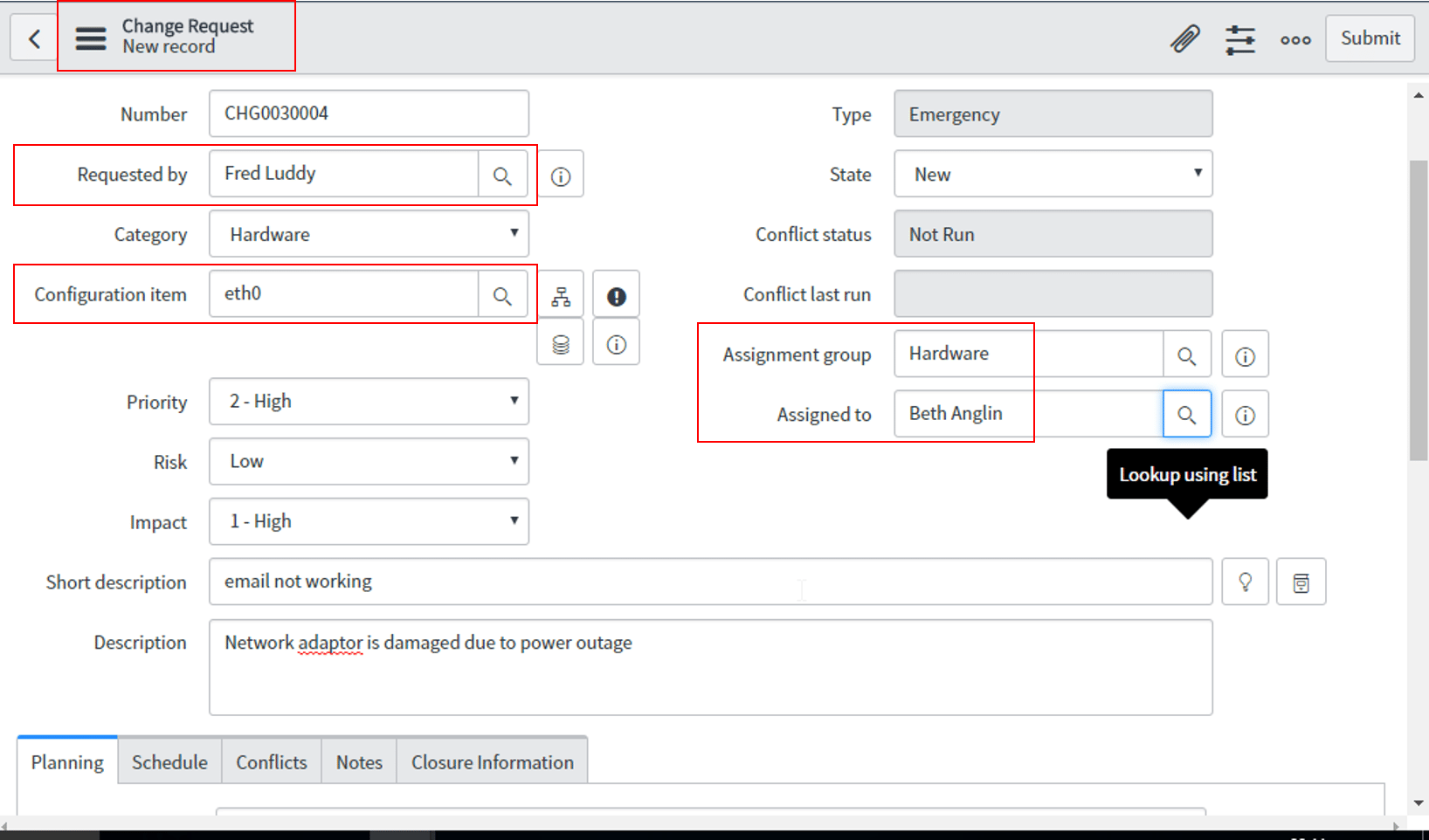Open the form context hamburger menu

click(x=91, y=38)
